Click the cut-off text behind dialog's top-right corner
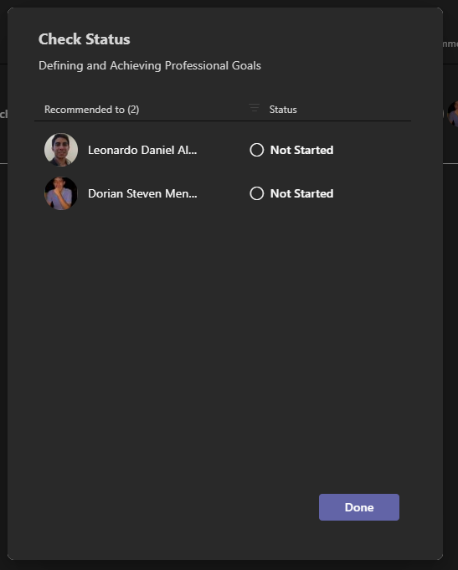458x570 pixels. pyautogui.click(x=450, y=44)
